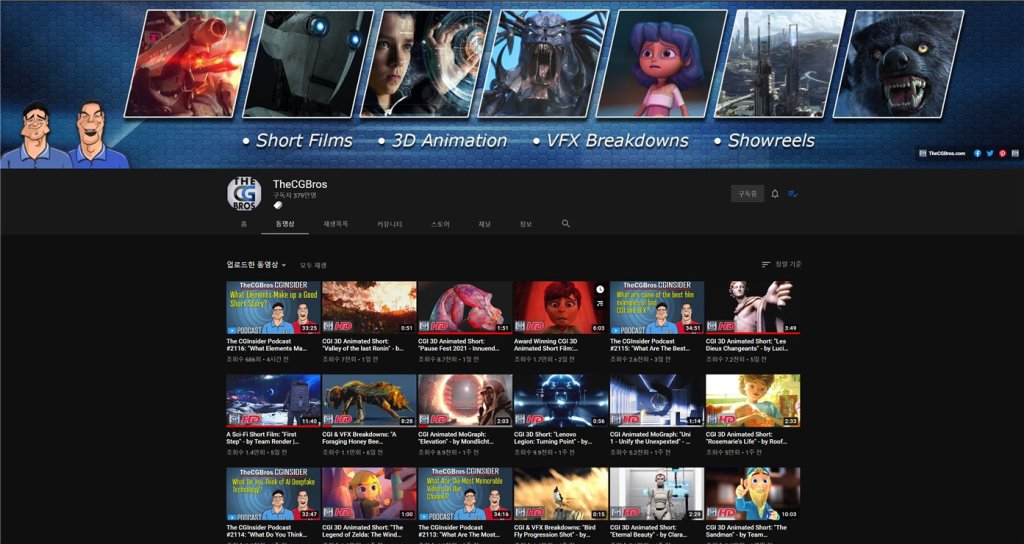Play the Les Dieux Changeants statue thumbnail
Image resolution: width=1024 pixels, height=544 pixels.
753,308
